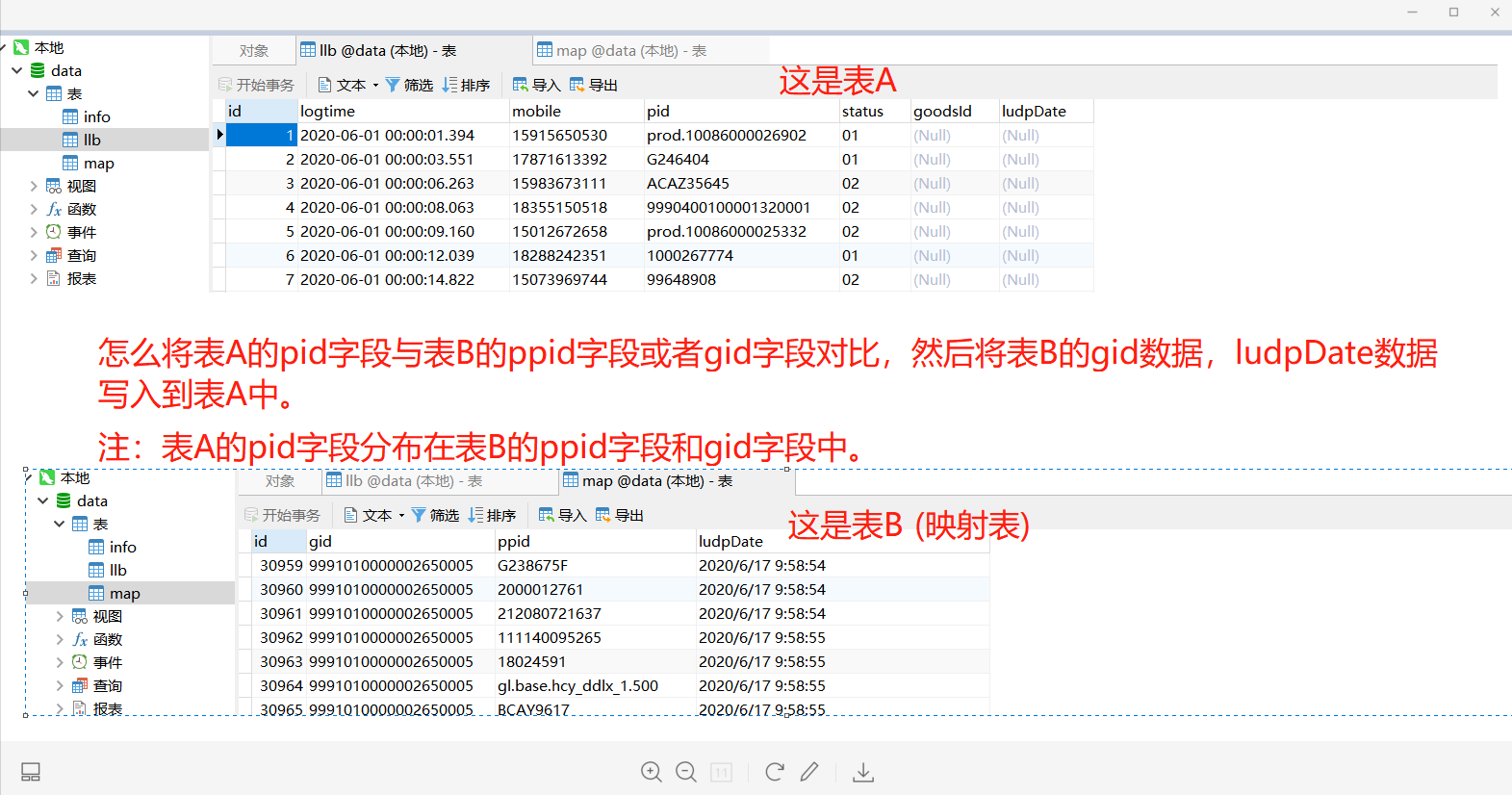This screenshot has height=795, width=1512.
Task: Collapse the data database in 表A tree
Action: click(x=17, y=70)
